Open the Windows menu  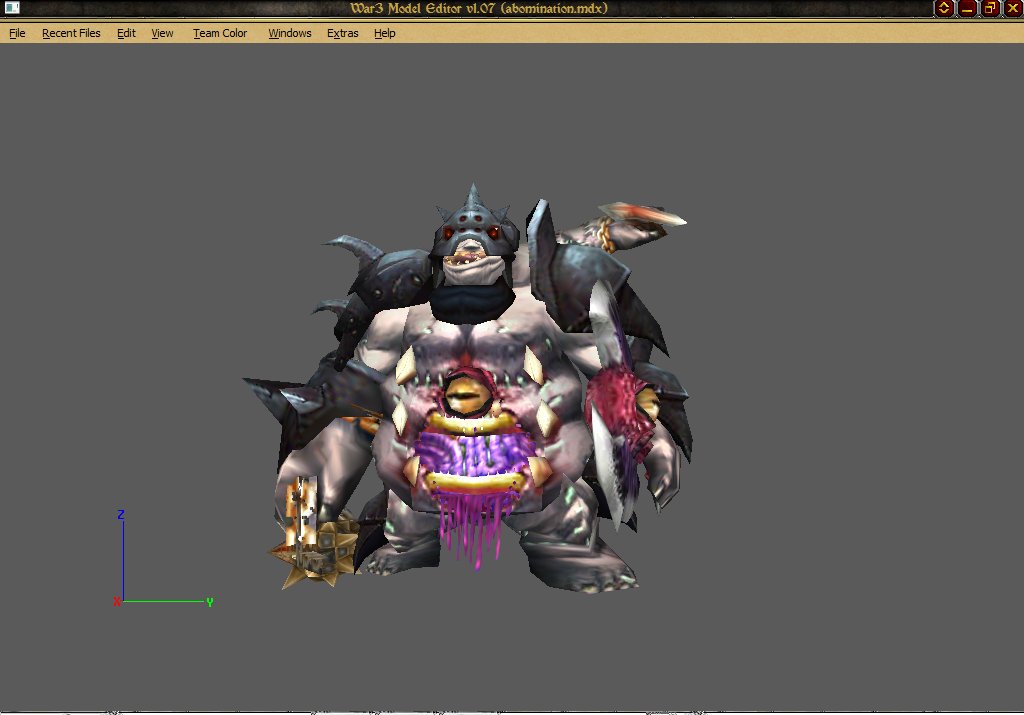tap(289, 33)
